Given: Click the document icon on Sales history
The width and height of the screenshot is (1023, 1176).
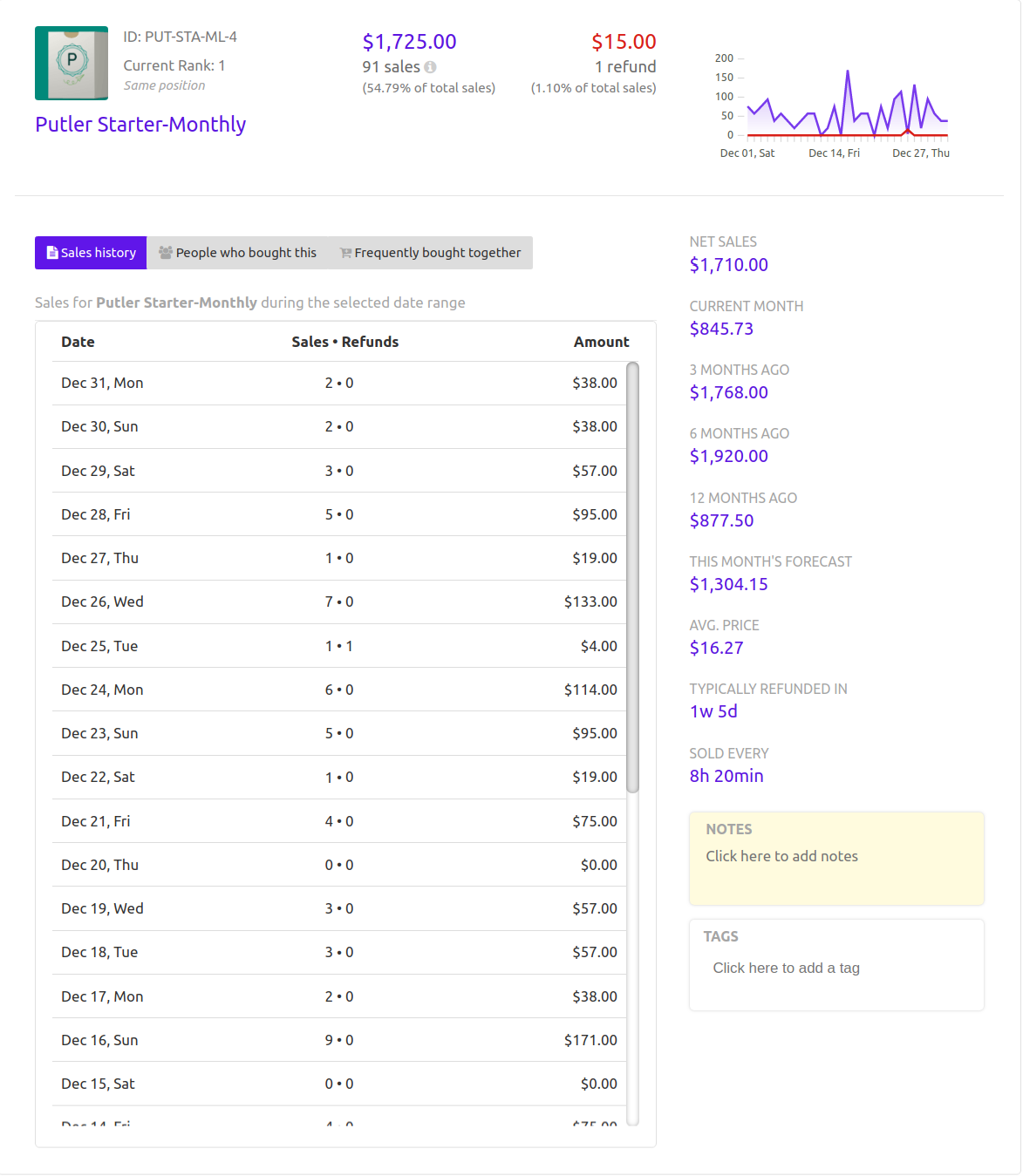Looking at the screenshot, I should 52,253.
